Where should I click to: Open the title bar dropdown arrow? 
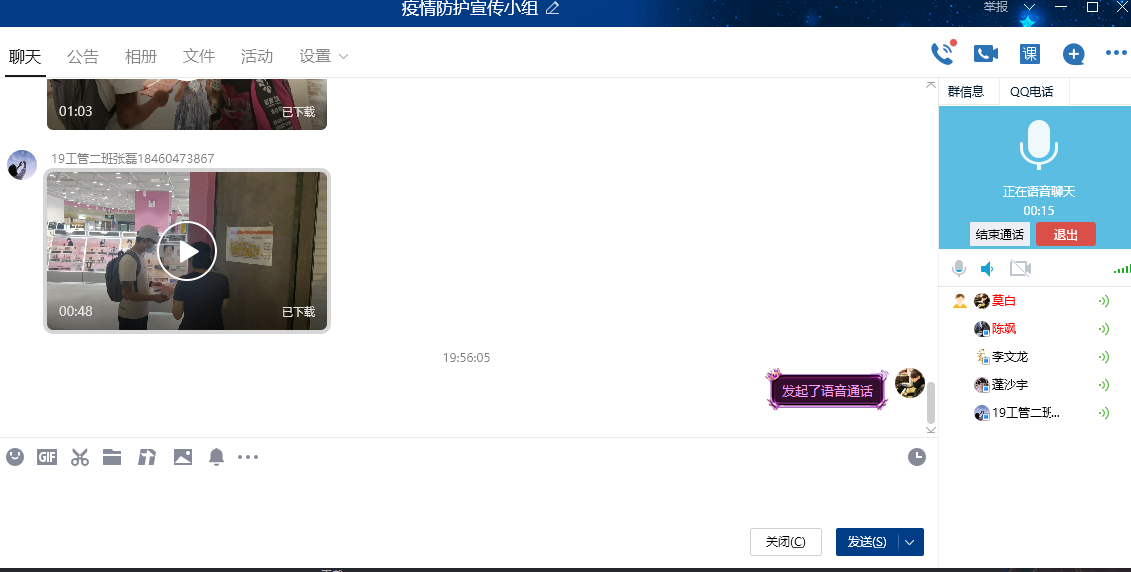click(x=1029, y=7)
